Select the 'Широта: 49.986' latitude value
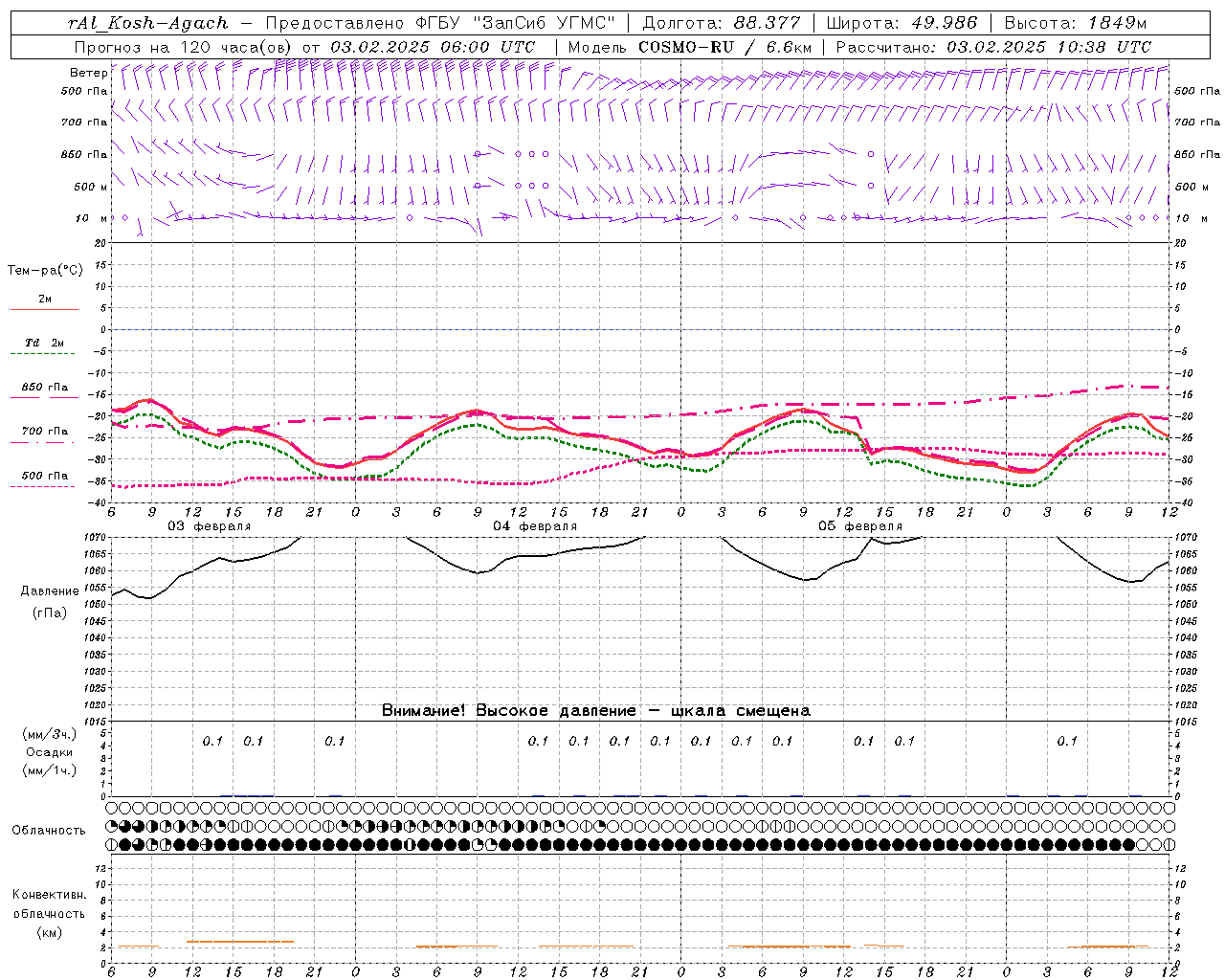 pyautogui.click(x=902, y=23)
